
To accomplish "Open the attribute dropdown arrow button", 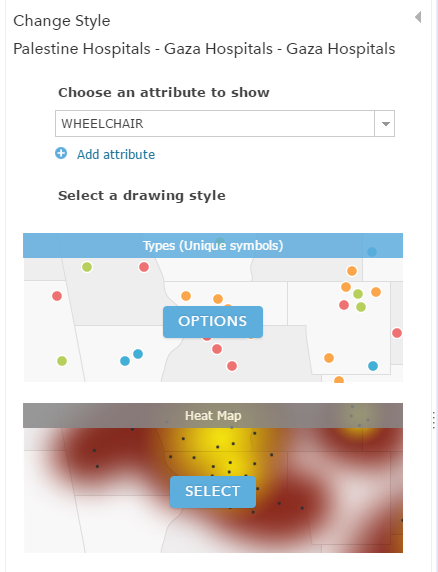I will point(385,124).
